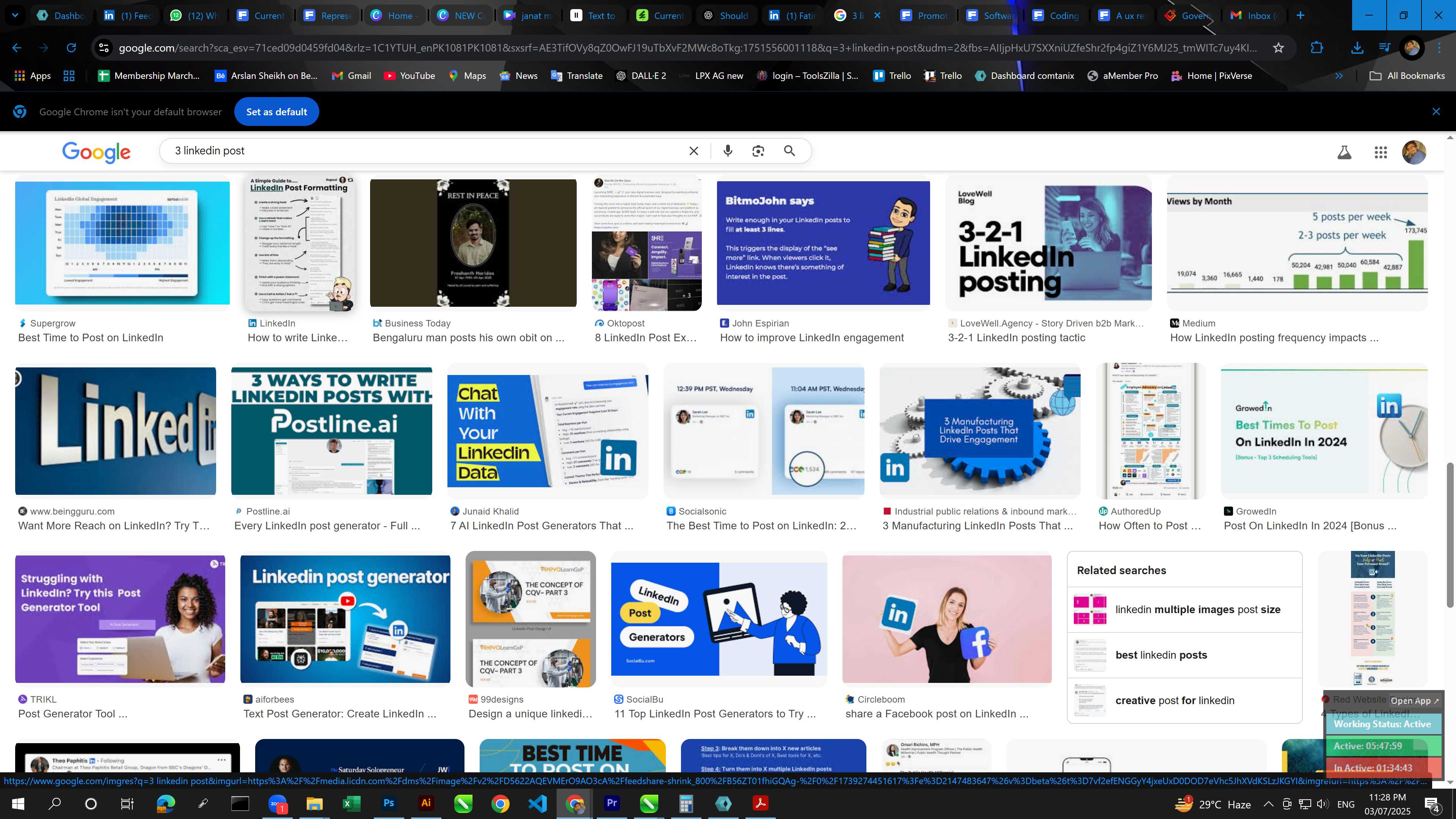This screenshot has width=1456, height=819.
Task: Open the Windows Start menu
Action: tap(18, 804)
